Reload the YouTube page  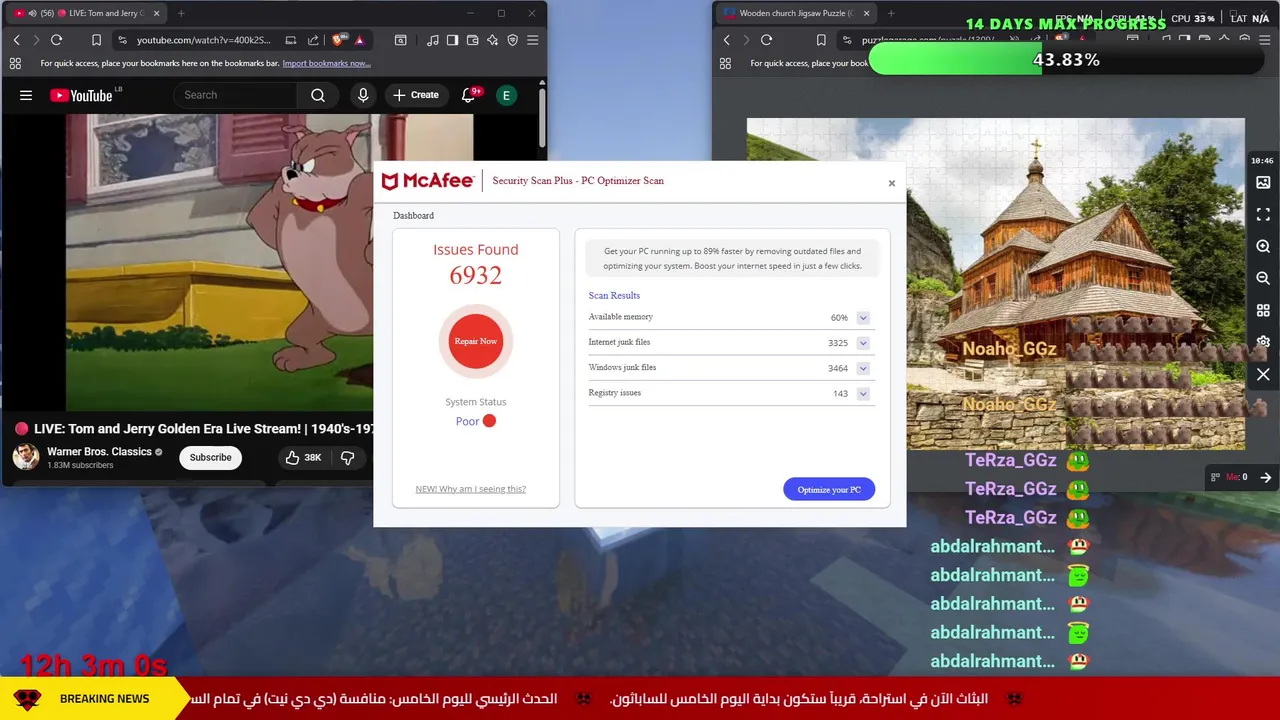[57, 40]
